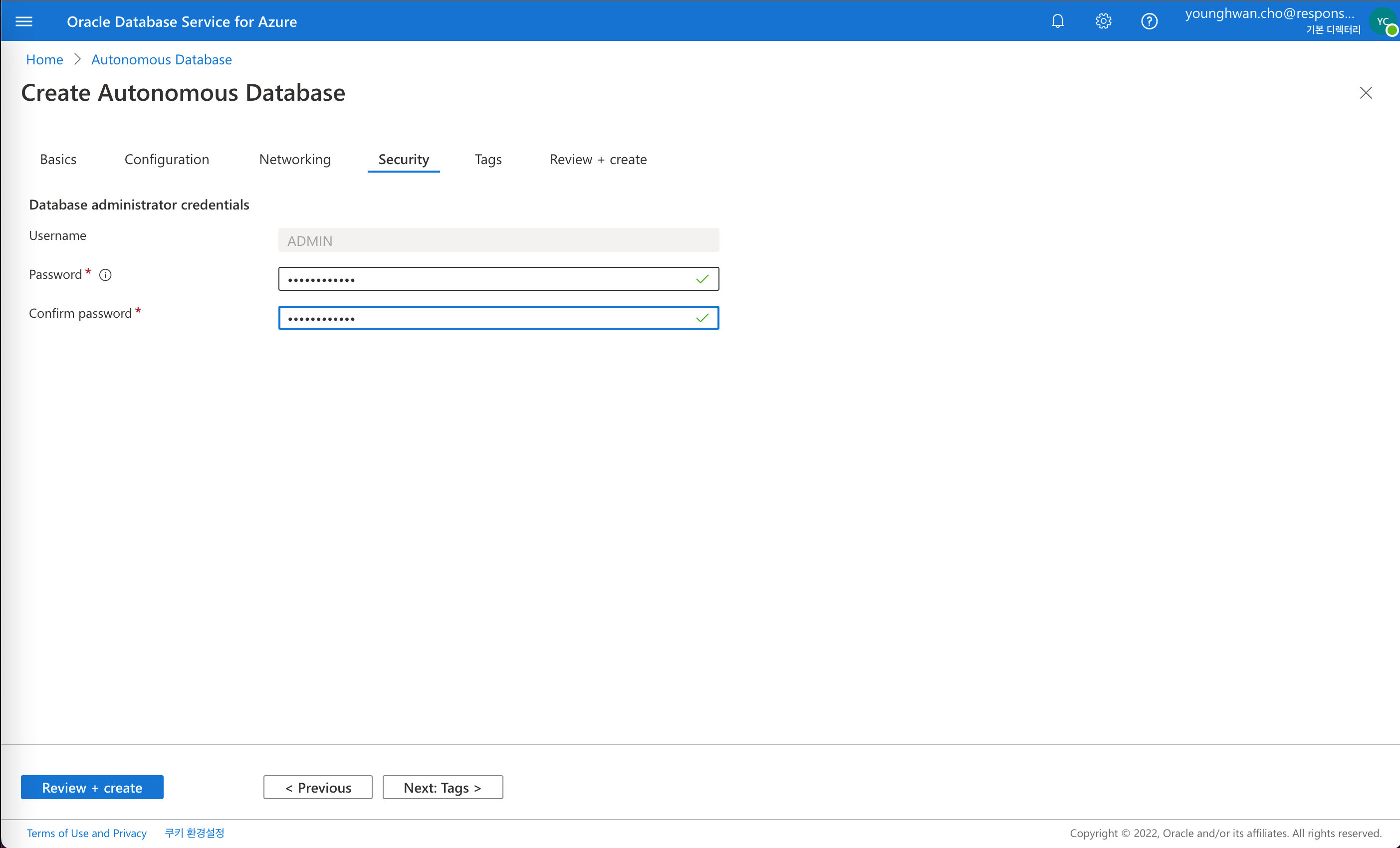The height and width of the screenshot is (848, 1400).
Task: Follow the Home breadcrumb link
Action: (x=44, y=60)
